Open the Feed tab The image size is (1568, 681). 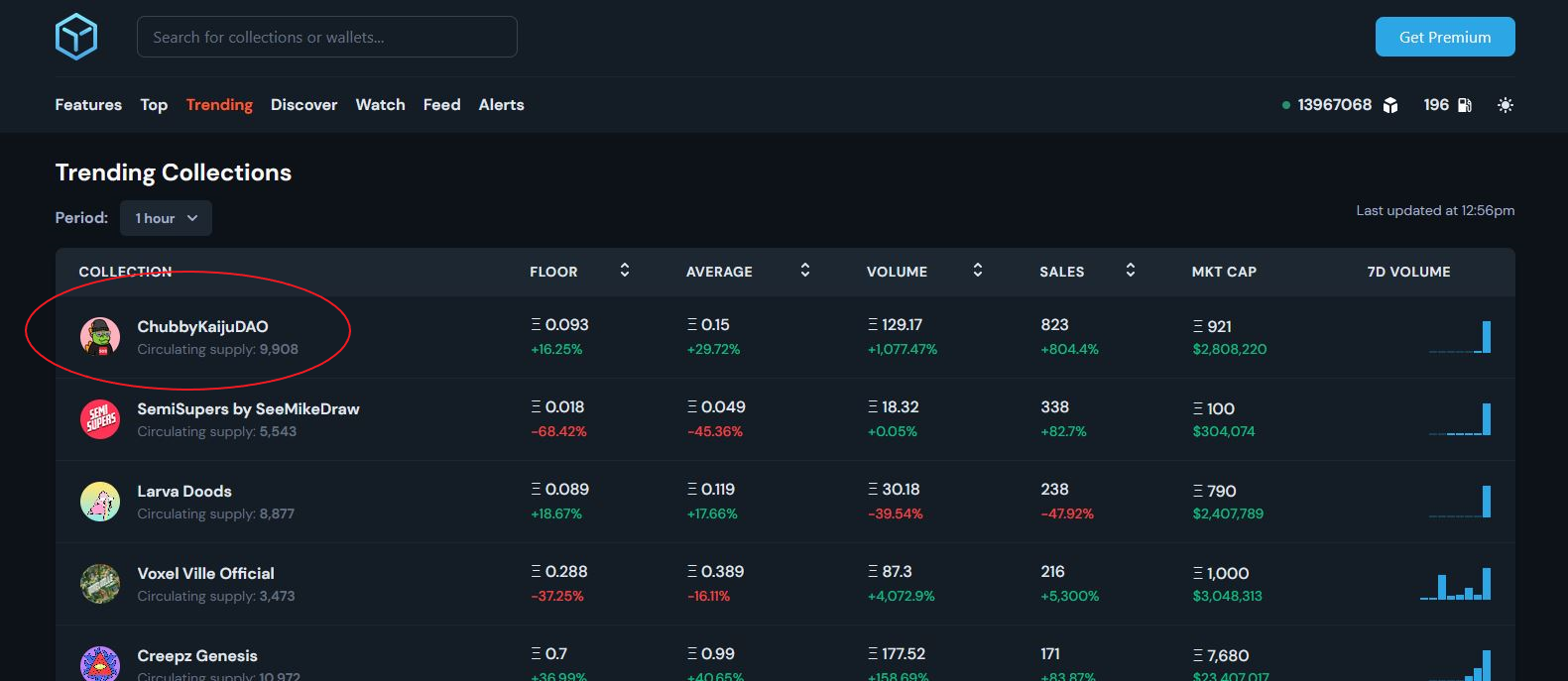pyautogui.click(x=441, y=105)
